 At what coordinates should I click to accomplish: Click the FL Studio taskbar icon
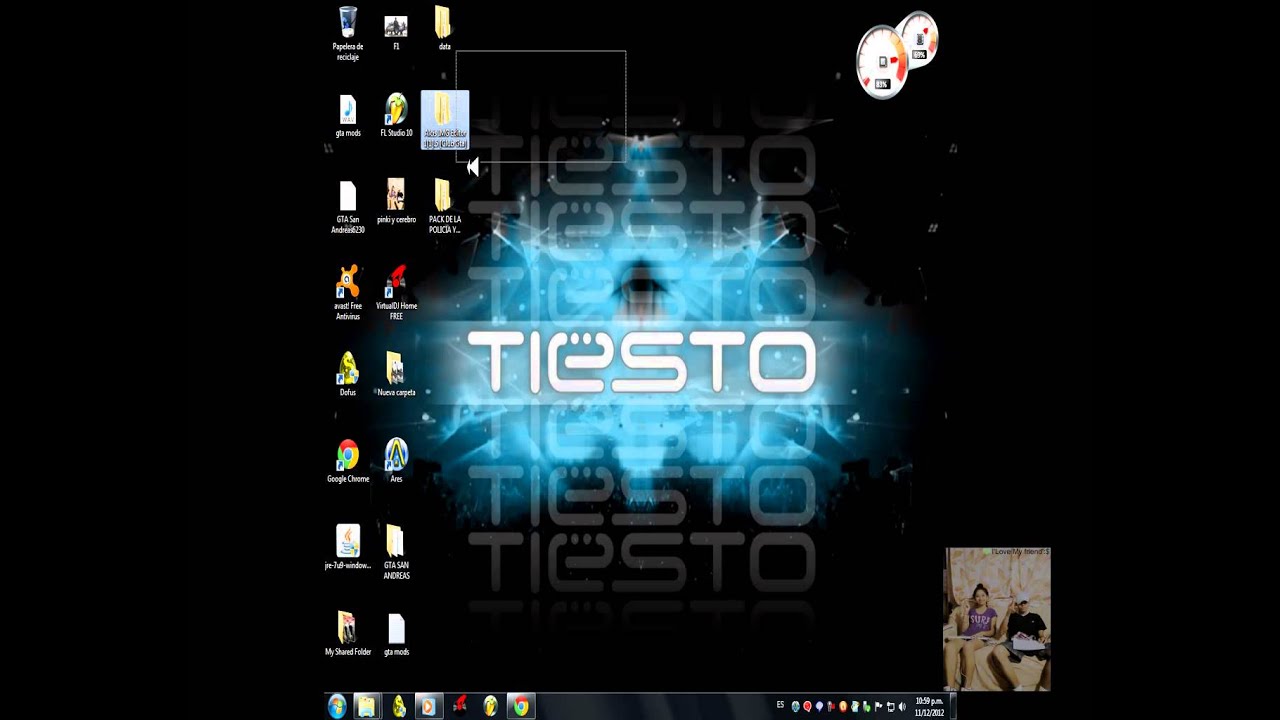(x=490, y=706)
